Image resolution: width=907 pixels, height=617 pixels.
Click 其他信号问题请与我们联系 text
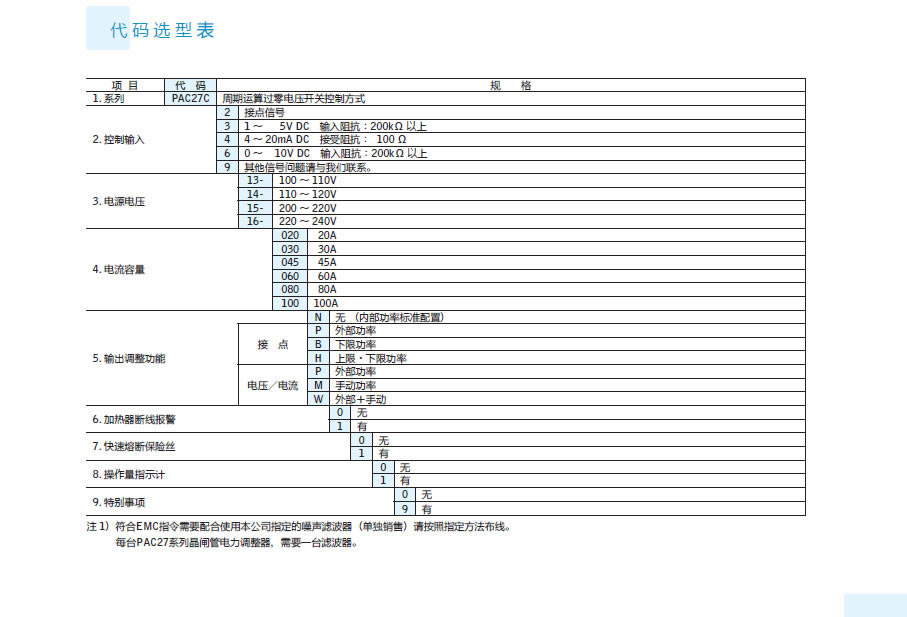point(308,167)
